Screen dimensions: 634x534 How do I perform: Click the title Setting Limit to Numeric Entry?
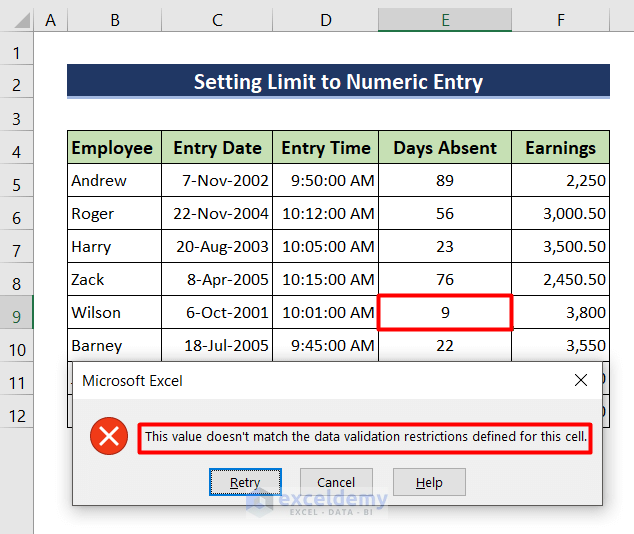click(x=338, y=82)
